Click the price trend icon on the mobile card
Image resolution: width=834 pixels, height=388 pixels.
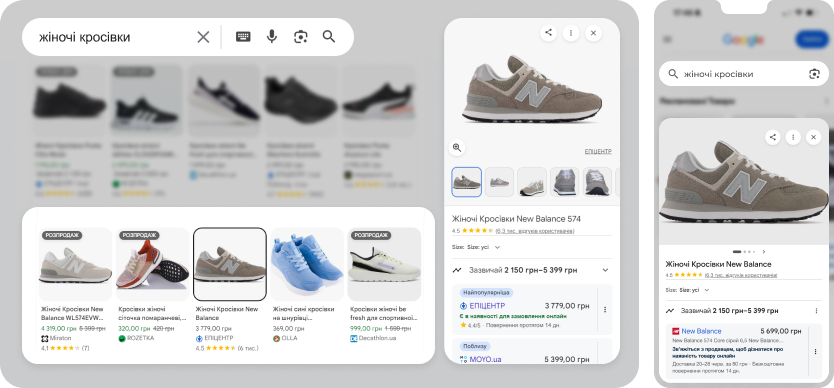(x=670, y=311)
